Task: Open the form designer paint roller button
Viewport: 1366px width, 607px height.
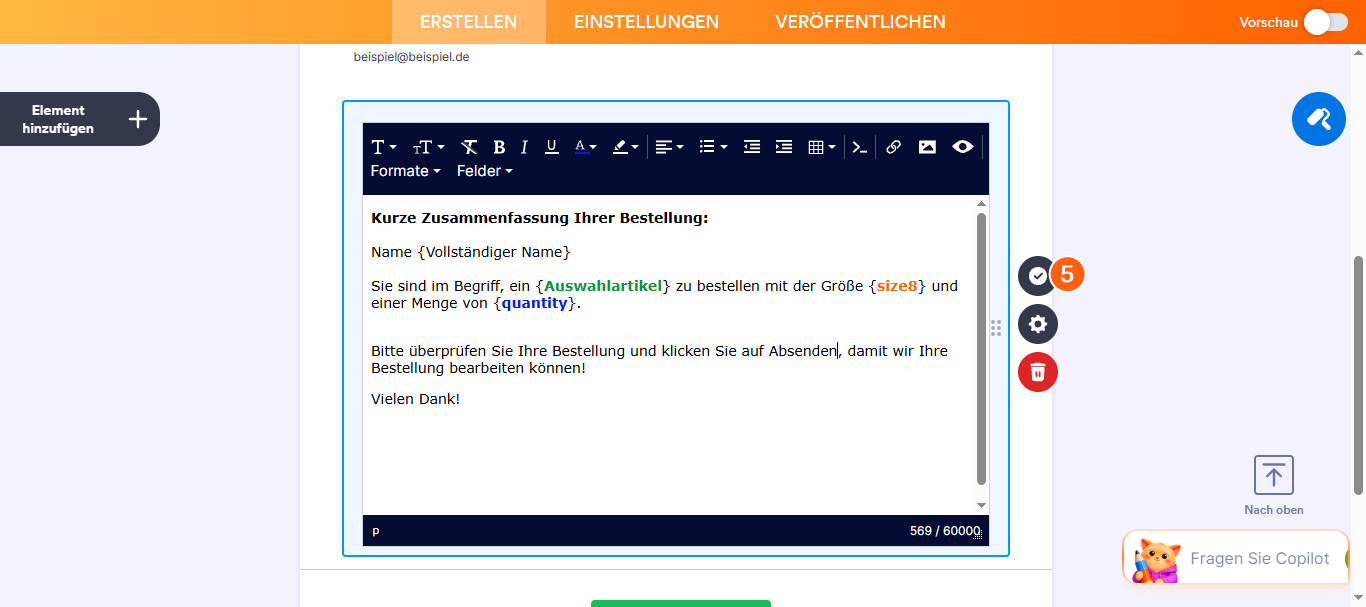Action: (1319, 119)
